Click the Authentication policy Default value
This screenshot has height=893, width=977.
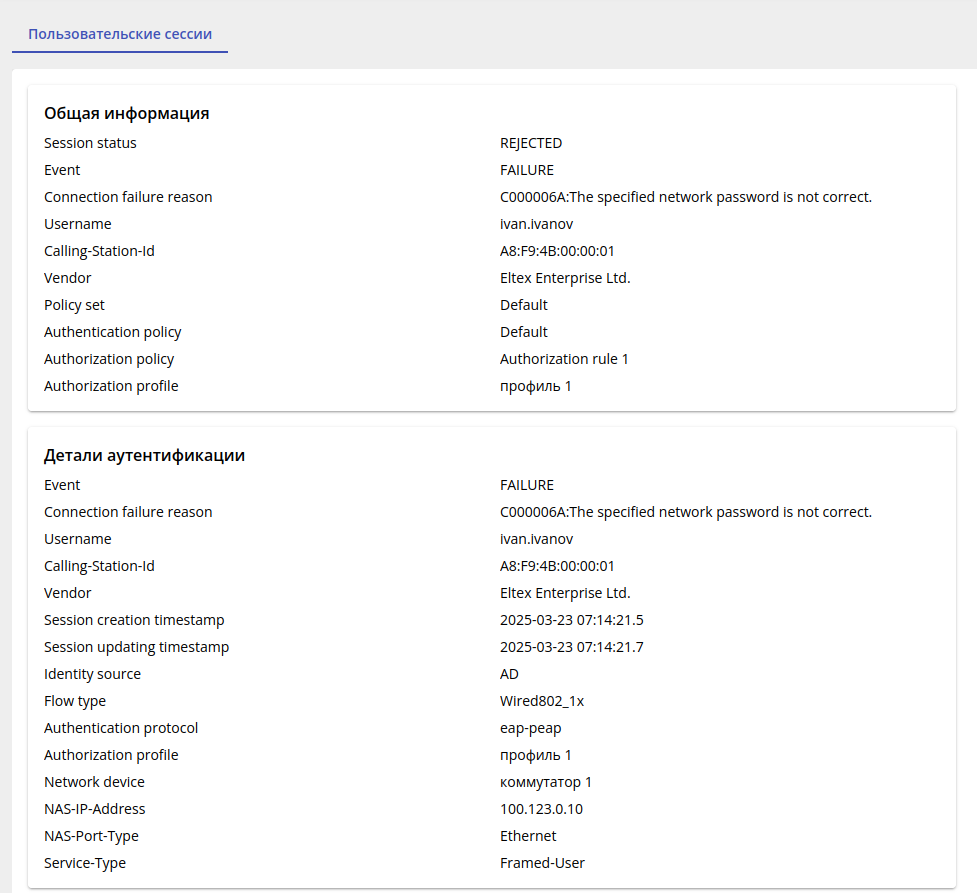(524, 332)
